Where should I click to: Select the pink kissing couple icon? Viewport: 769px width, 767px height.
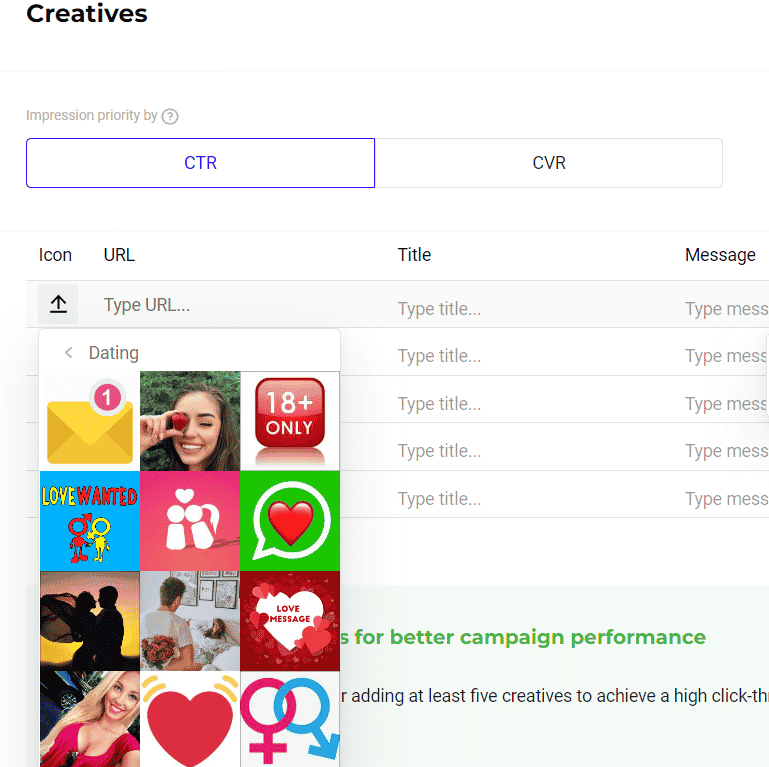pyautogui.click(x=190, y=521)
